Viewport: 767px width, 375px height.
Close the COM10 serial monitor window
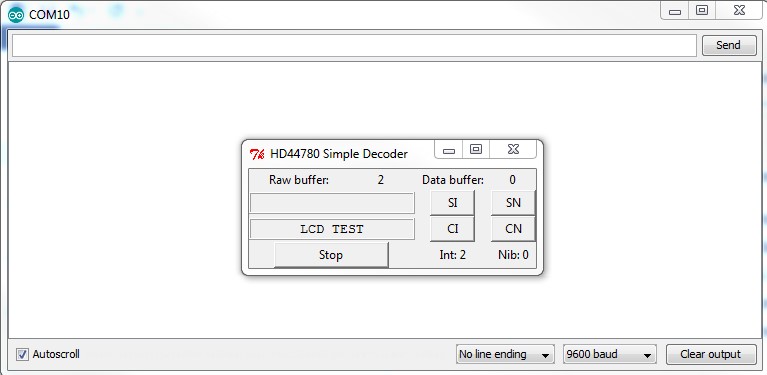point(739,11)
